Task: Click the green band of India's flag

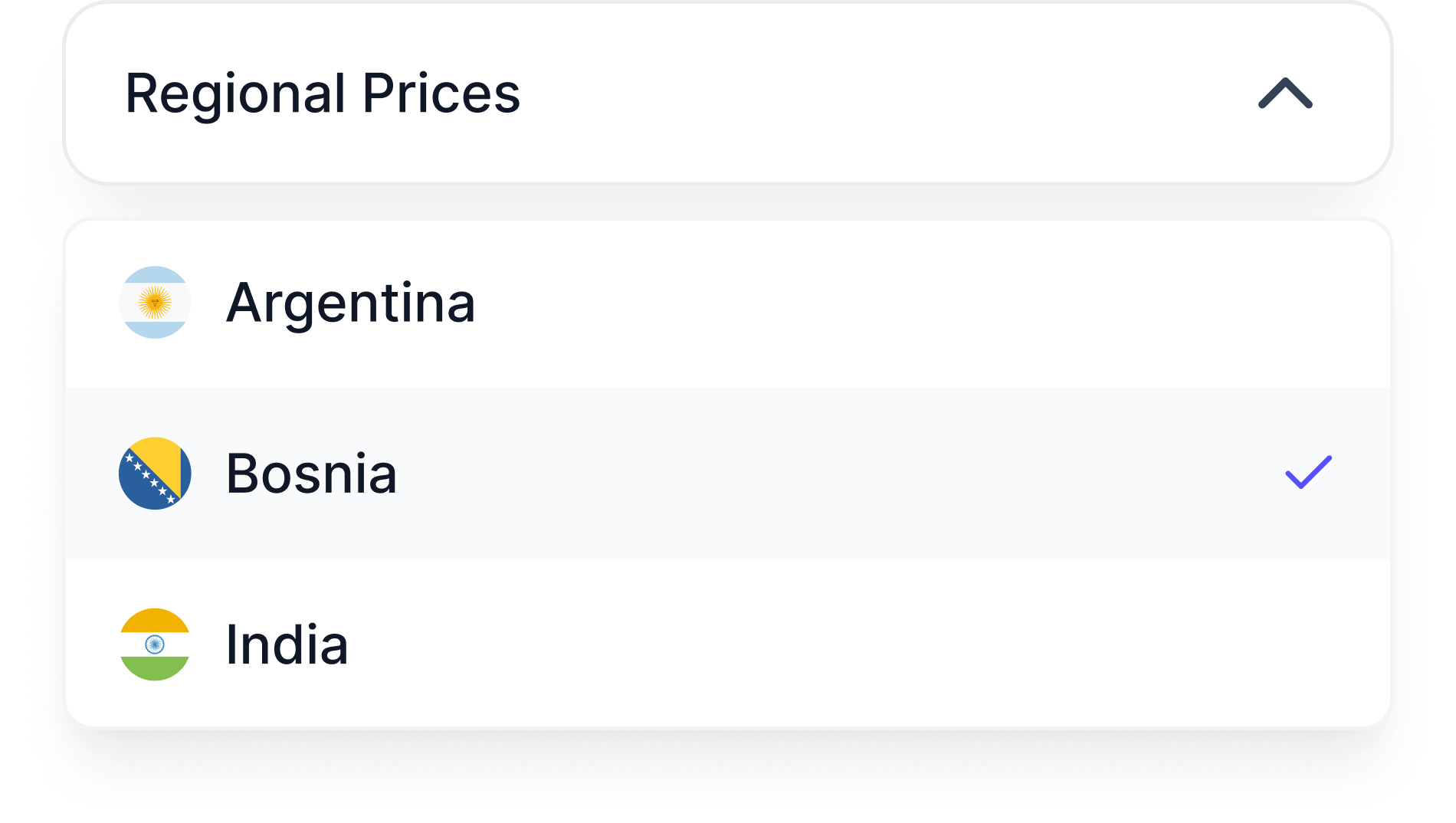Action: tap(155, 668)
